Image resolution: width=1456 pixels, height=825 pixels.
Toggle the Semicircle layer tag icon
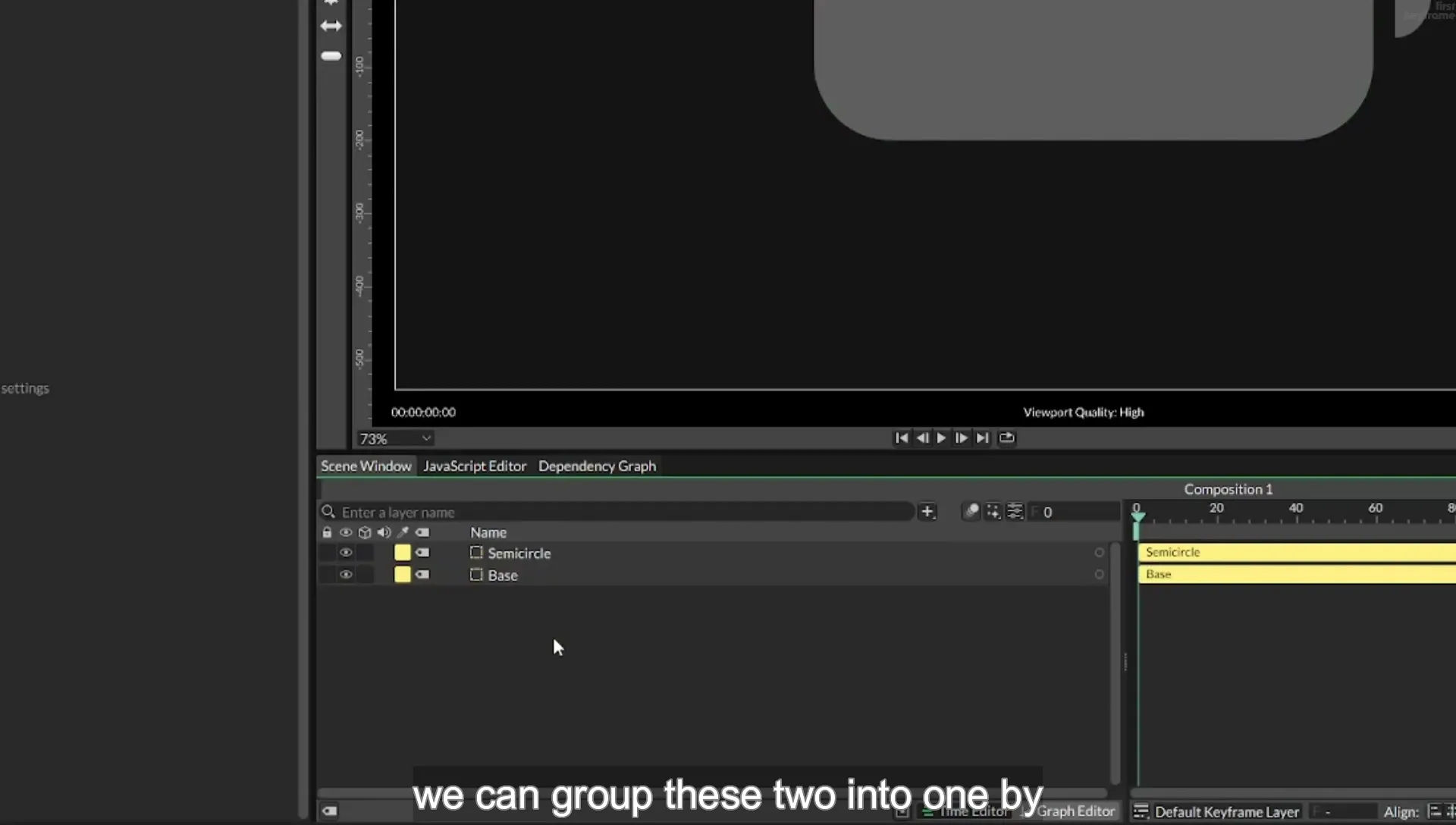(422, 553)
